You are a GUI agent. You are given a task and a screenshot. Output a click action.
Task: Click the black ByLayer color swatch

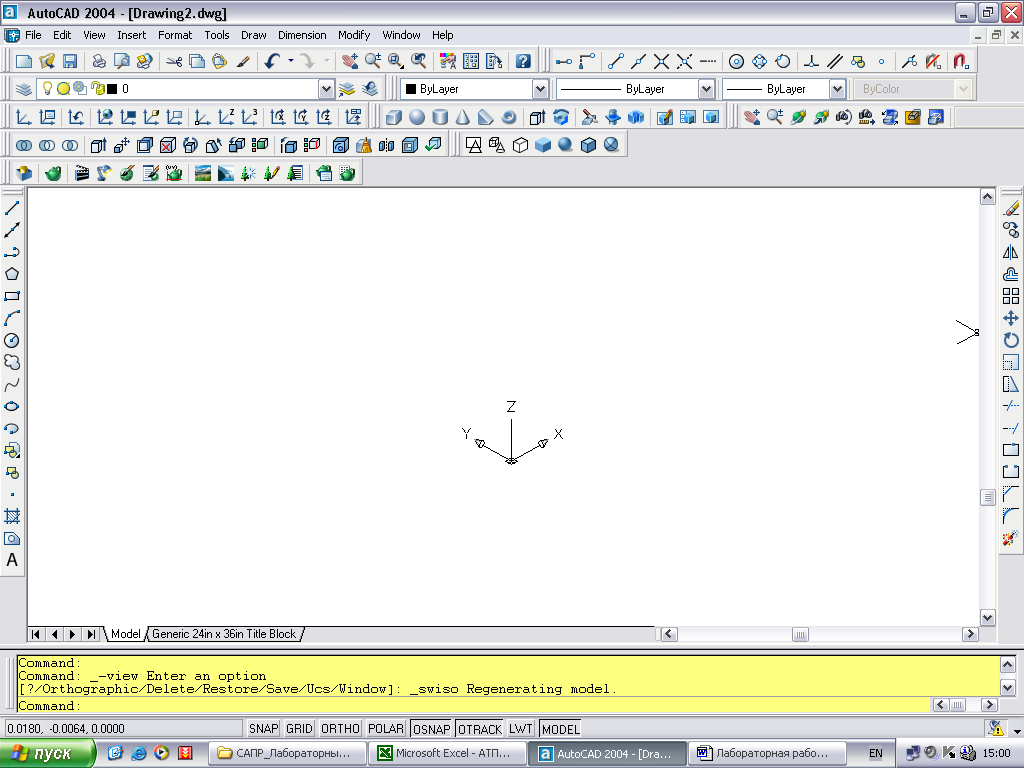tap(411, 89)
